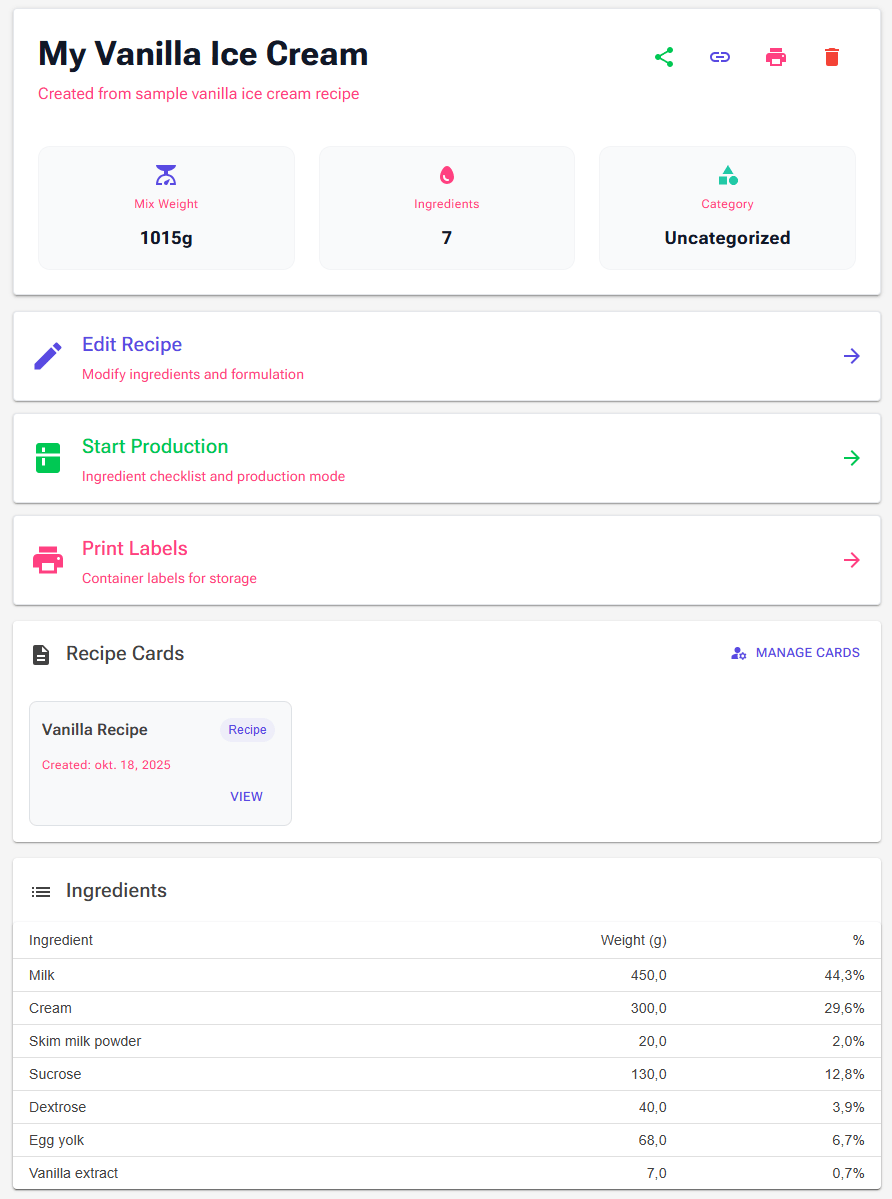The image size is (892, 1199).
Task: Click the Ingredients list icon
Action: click(41, 892)
